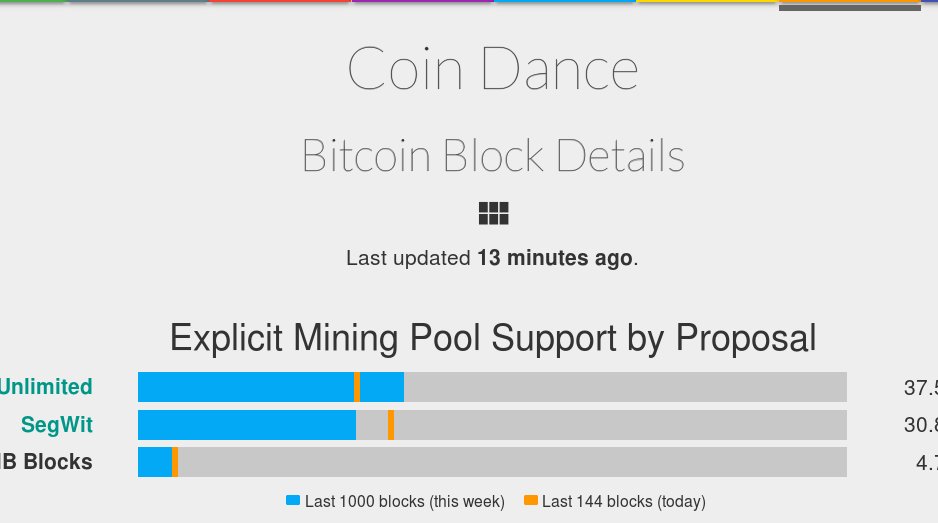This screenshot has width=938, height=523.
Task: Click the orange legend square icon
Action: (530, 500)
